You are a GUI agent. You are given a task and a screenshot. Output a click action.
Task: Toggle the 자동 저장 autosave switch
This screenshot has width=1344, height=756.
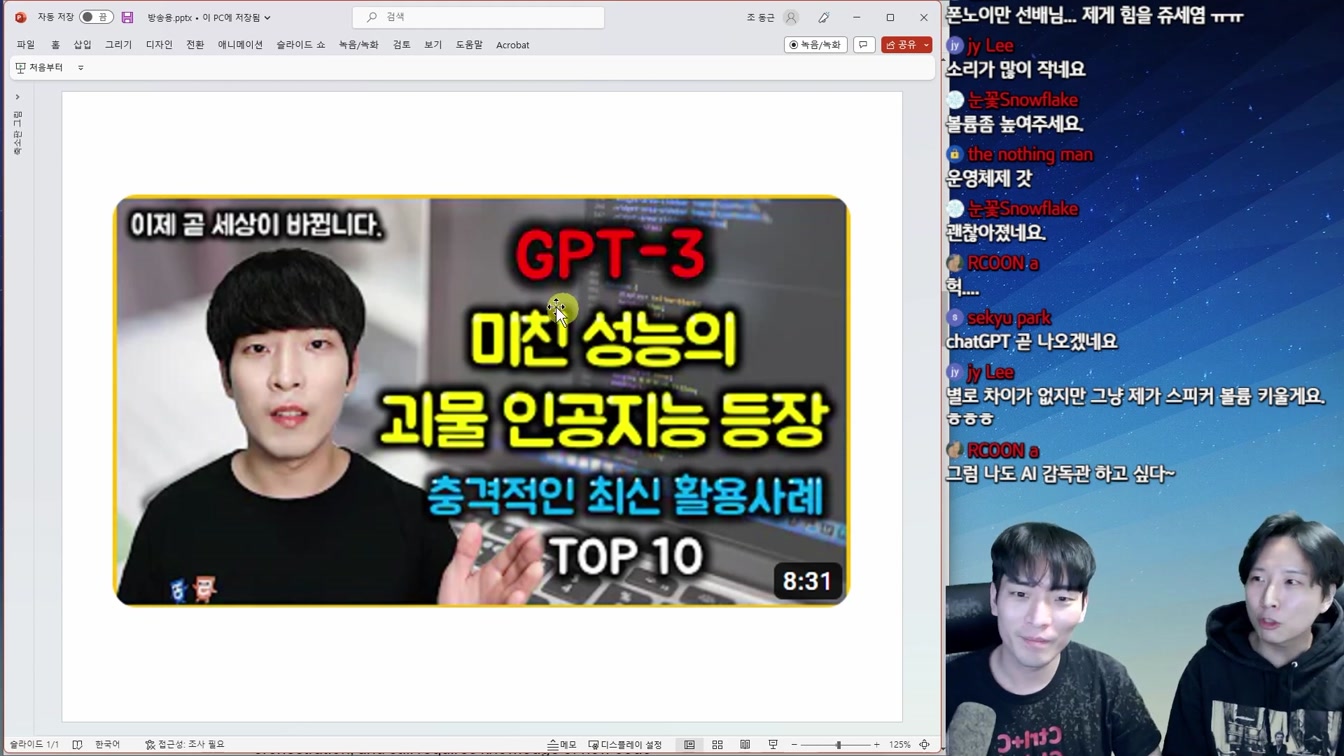pos(96,17)
